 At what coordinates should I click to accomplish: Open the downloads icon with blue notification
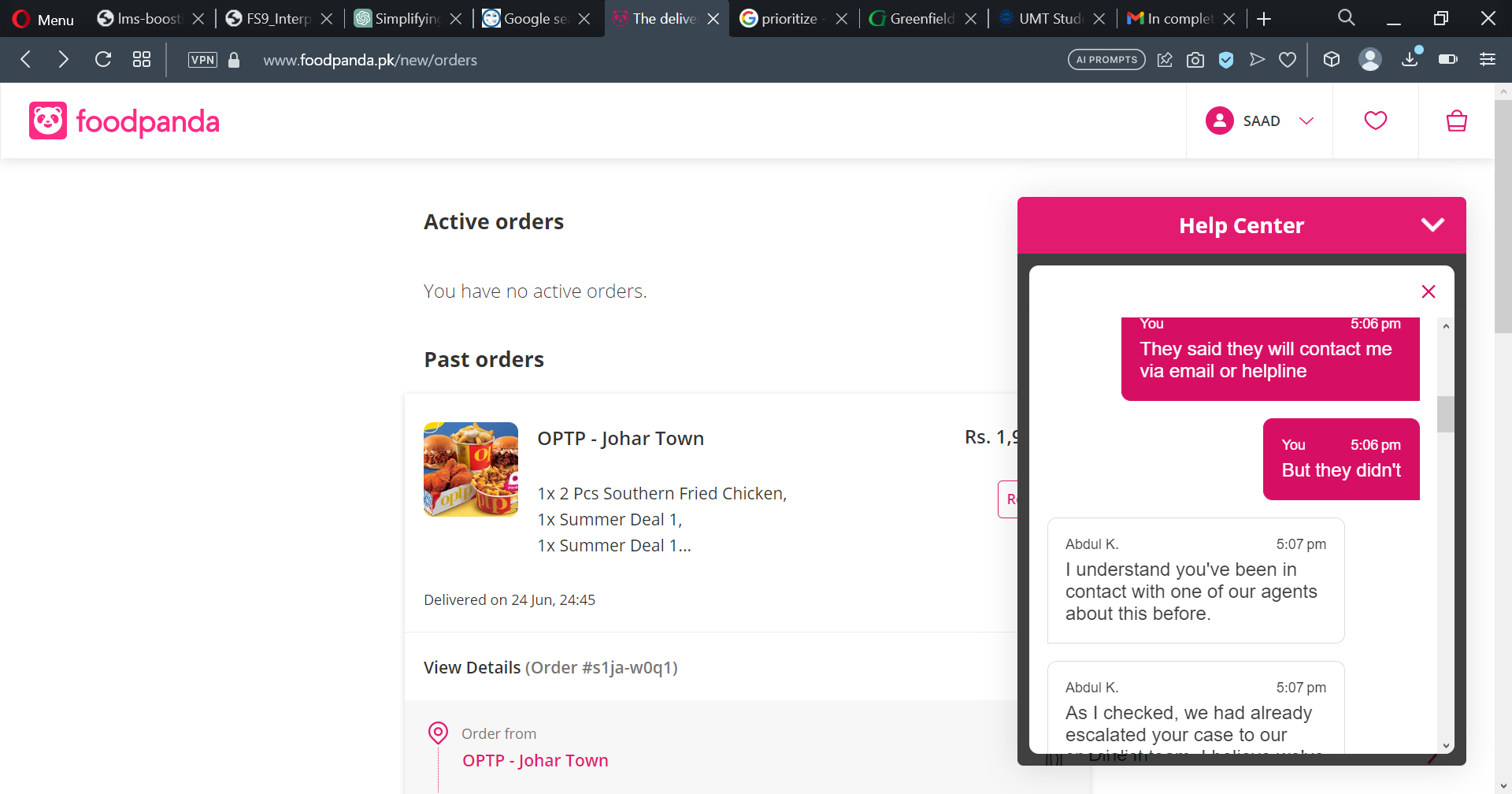[x=1409, y=59]
